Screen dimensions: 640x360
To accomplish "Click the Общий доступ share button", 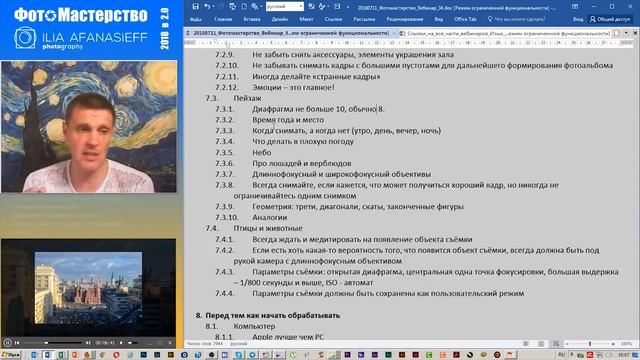I will coord(610,19).
